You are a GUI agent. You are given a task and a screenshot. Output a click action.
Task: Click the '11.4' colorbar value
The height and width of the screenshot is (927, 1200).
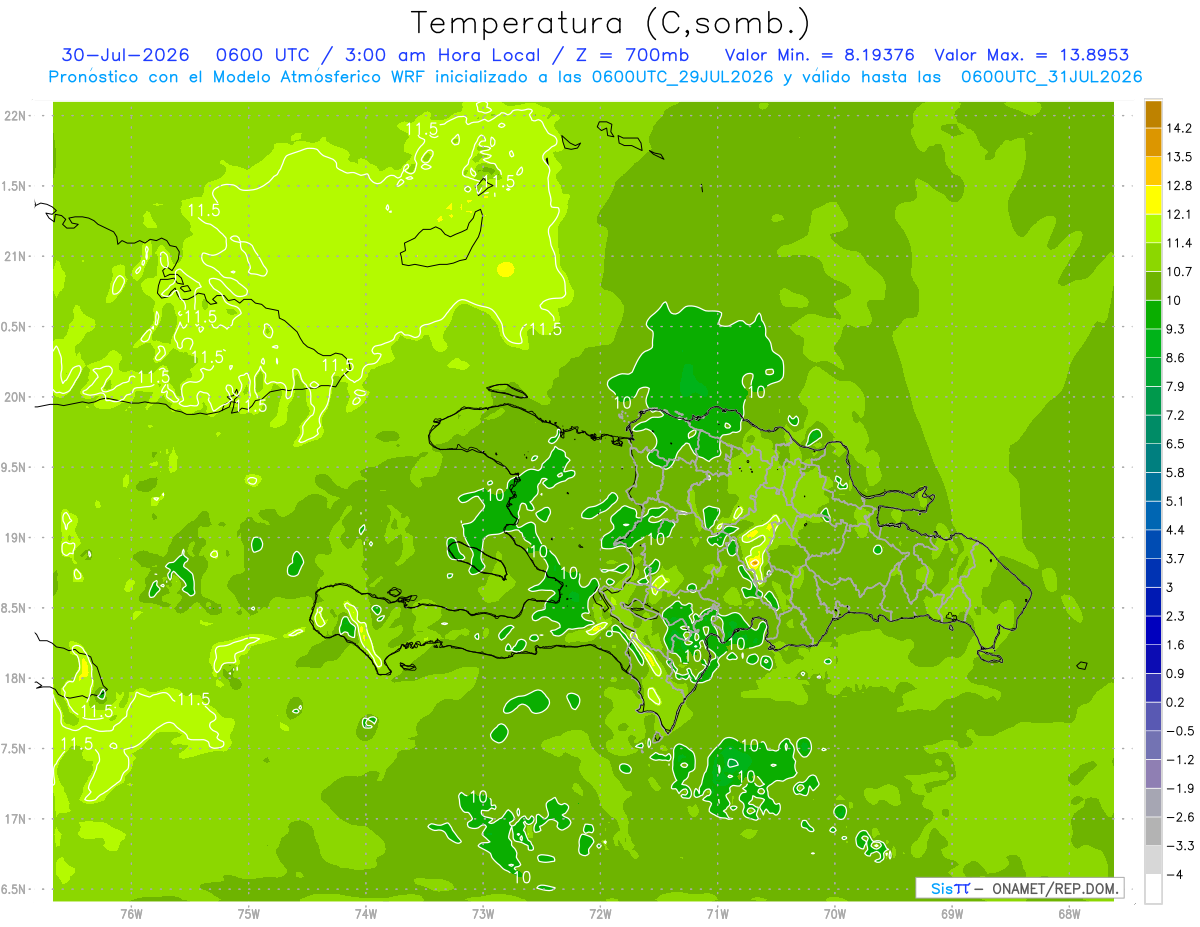click(x=1179, y=243)
